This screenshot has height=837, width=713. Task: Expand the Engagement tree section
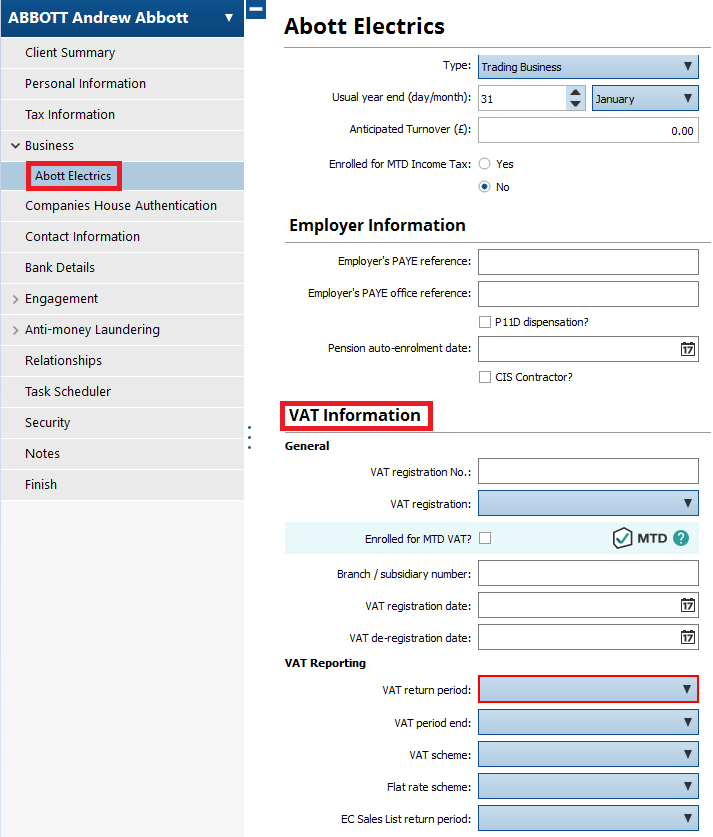pyautogui.click(x=15, y=299)
